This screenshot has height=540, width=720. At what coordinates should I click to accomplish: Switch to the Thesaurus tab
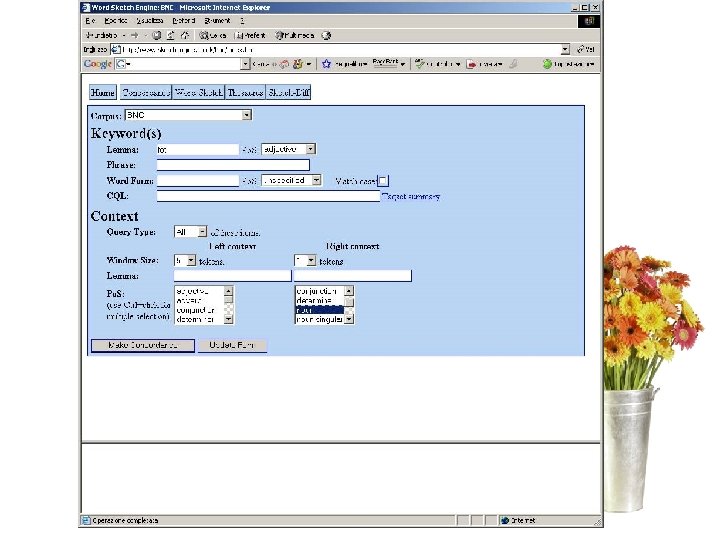246,92
